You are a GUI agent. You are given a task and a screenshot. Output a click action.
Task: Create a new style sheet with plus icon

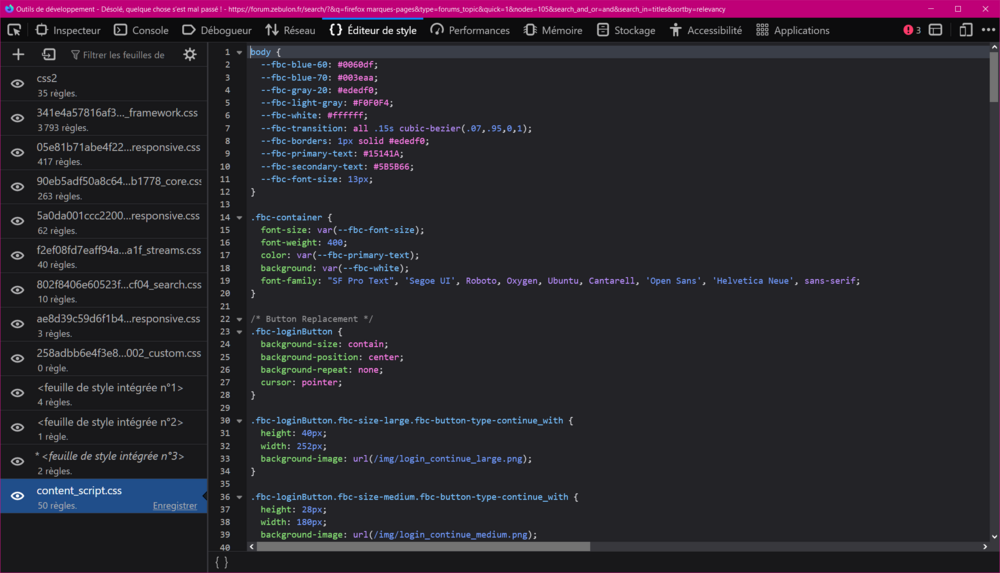click(x=18, y=55)
